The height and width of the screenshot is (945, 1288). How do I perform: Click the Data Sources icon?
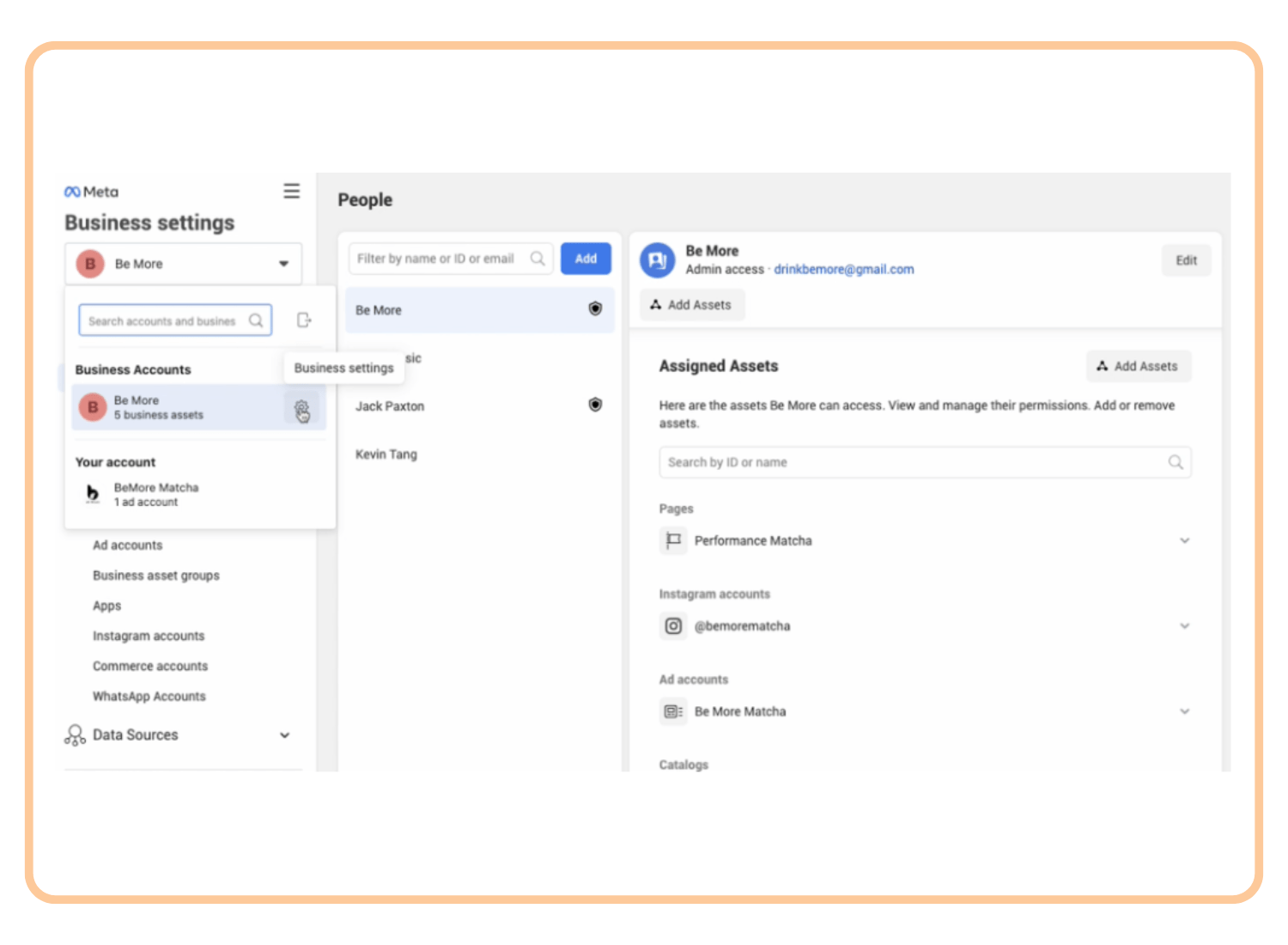click(x=75, y=735)
